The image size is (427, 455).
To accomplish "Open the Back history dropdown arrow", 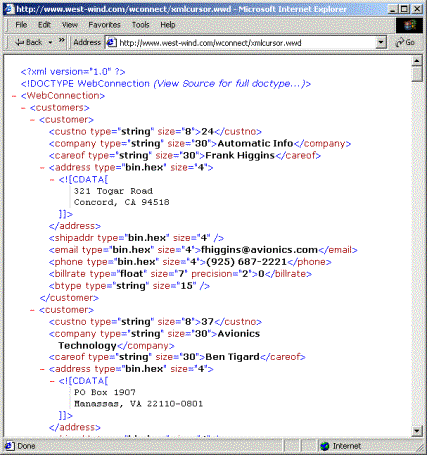I will (x=50, y=43).
